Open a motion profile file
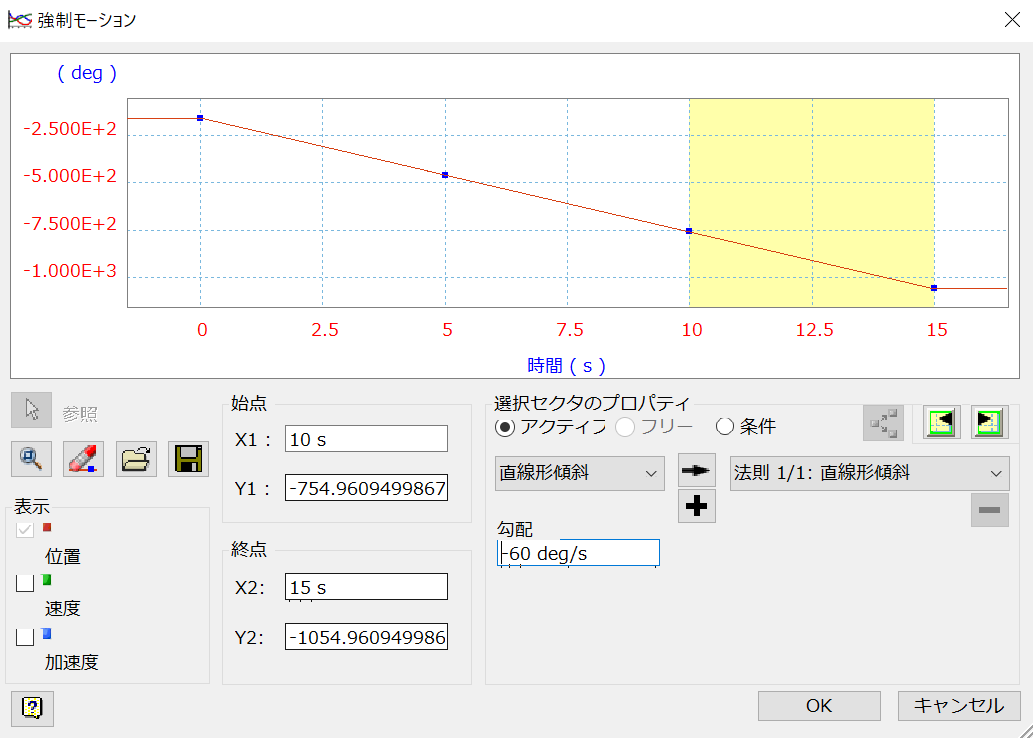Image resolution: width=1033 pixels, height=738 pixels. [x=135, y=460]
